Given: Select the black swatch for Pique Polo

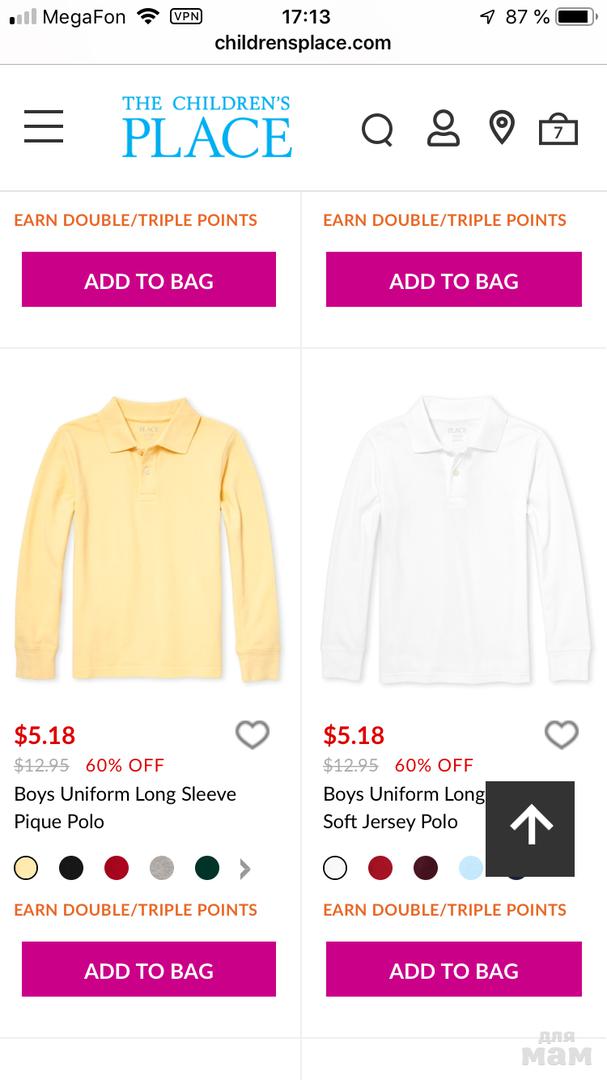Looking at the screenshot, I should pyautogui.click(x=71, y=868).
